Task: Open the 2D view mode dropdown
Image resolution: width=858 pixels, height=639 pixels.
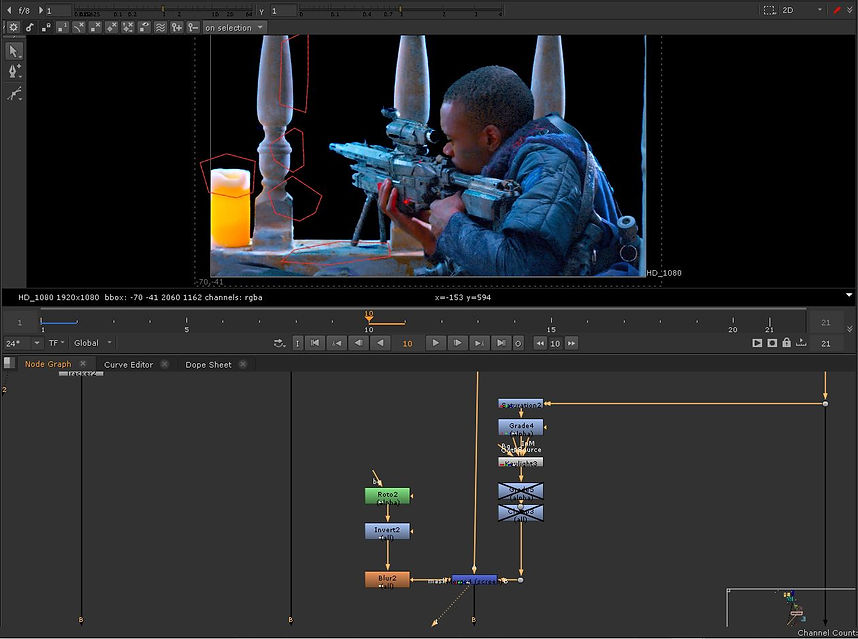Action: 802,10
